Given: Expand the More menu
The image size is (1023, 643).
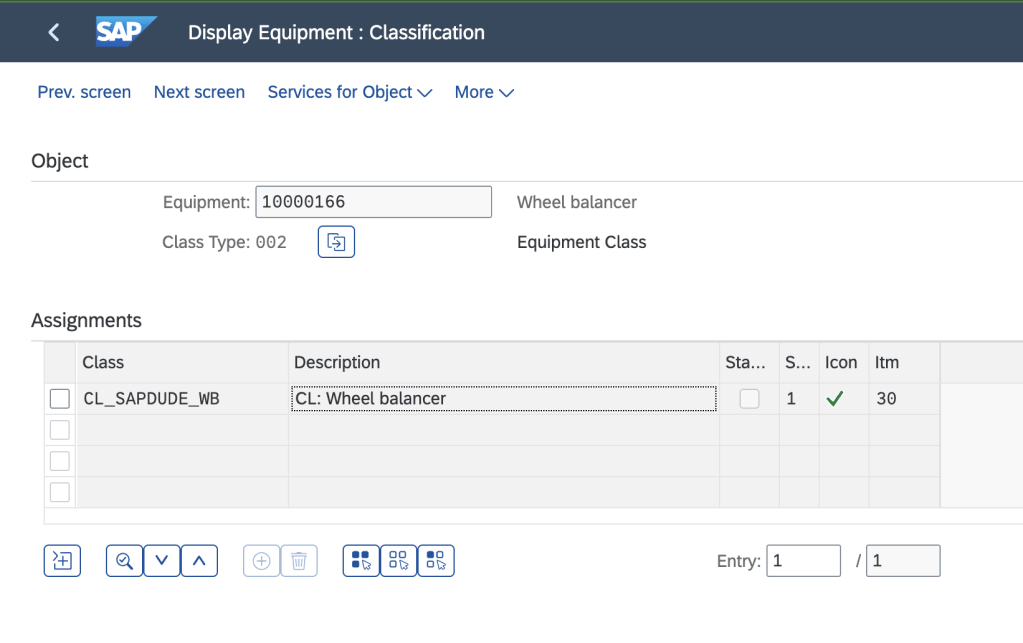Looking at the screenshot, I should click(483, 92).
